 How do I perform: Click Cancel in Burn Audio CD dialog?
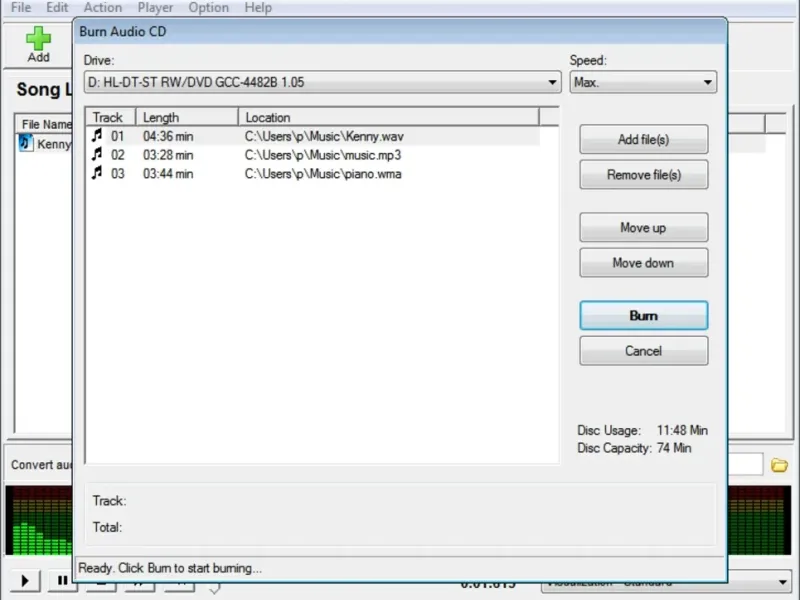click(643, 351)
